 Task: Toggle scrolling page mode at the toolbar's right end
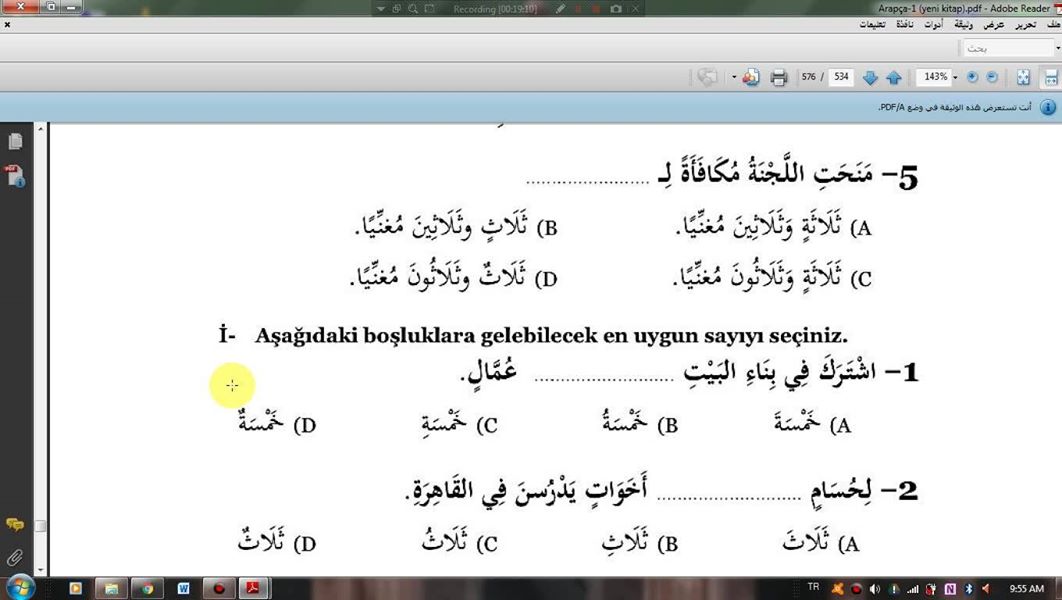tap(1051, 78)
